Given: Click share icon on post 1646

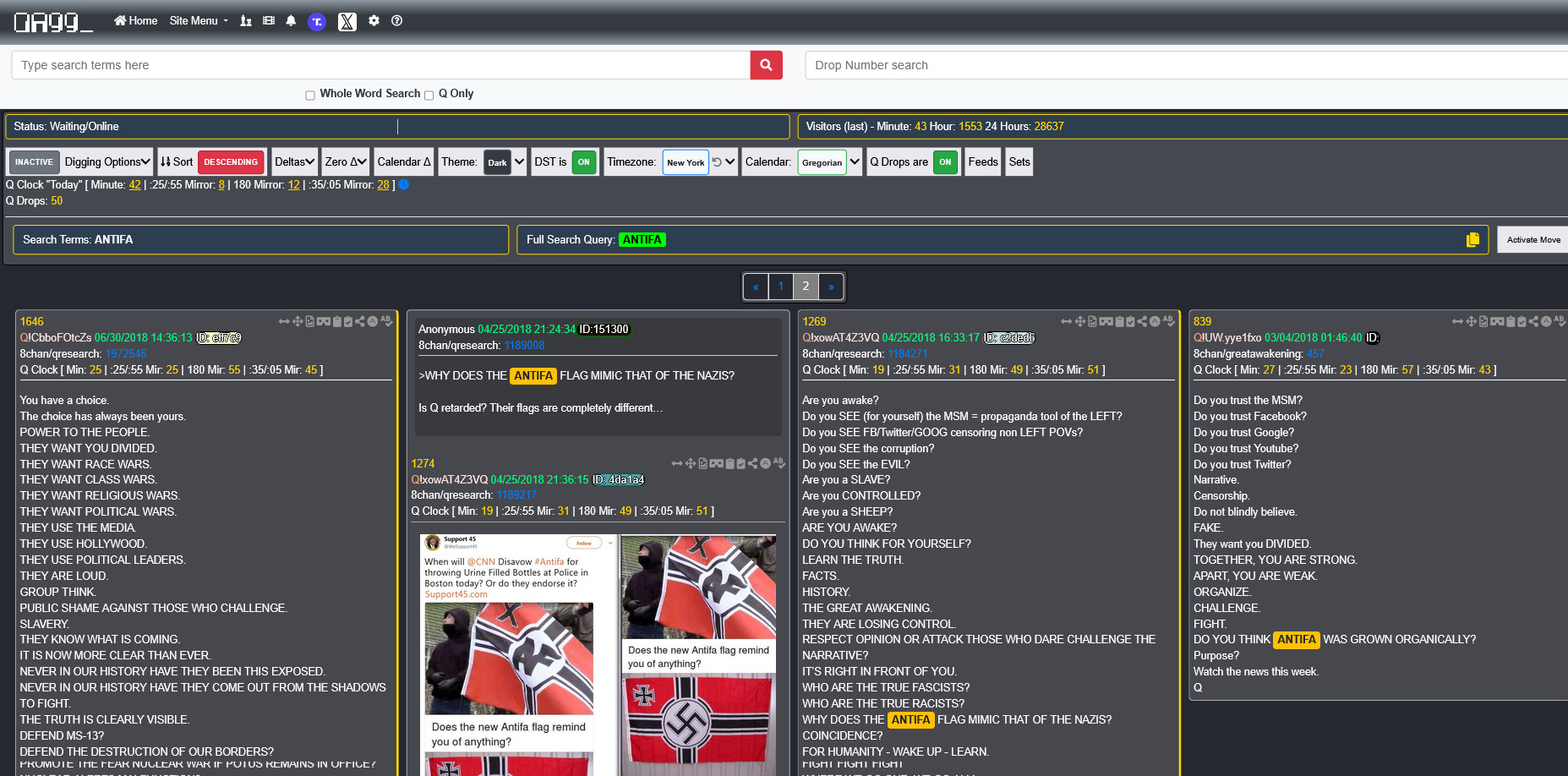Looking at the screenshot, I should [x=360, y=321].
